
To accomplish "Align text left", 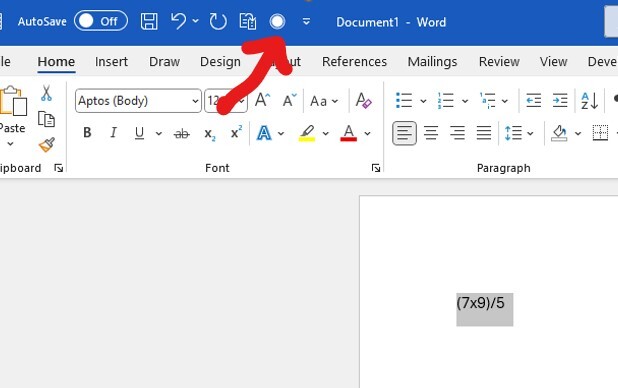I will click(404, 133).
